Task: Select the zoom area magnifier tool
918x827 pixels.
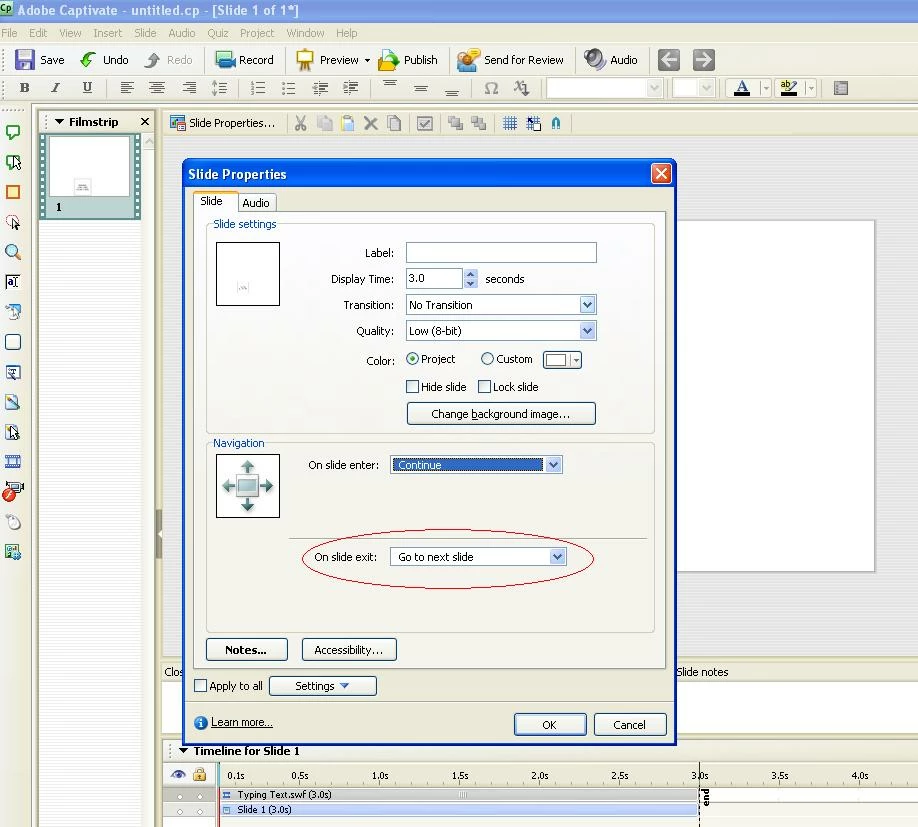Action: pos(13,252)
